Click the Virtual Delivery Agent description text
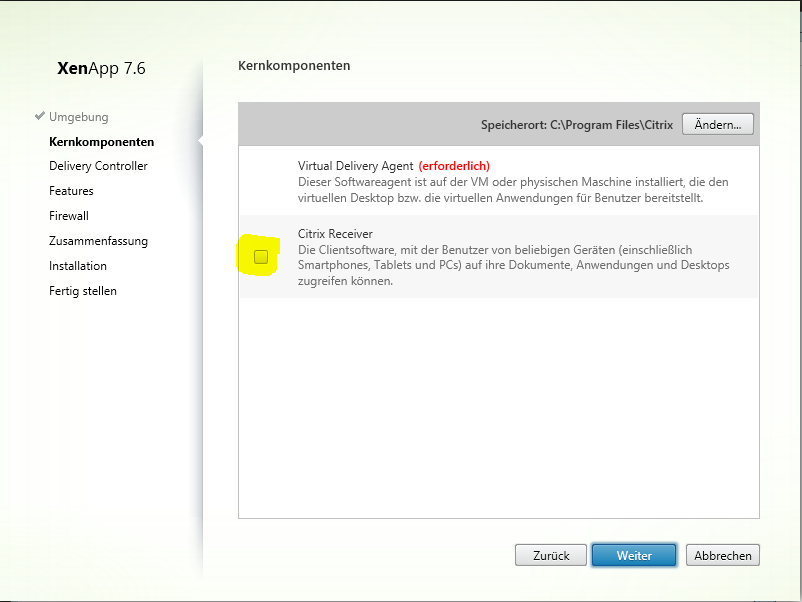 pyautogui.click(x=513, y=190)
